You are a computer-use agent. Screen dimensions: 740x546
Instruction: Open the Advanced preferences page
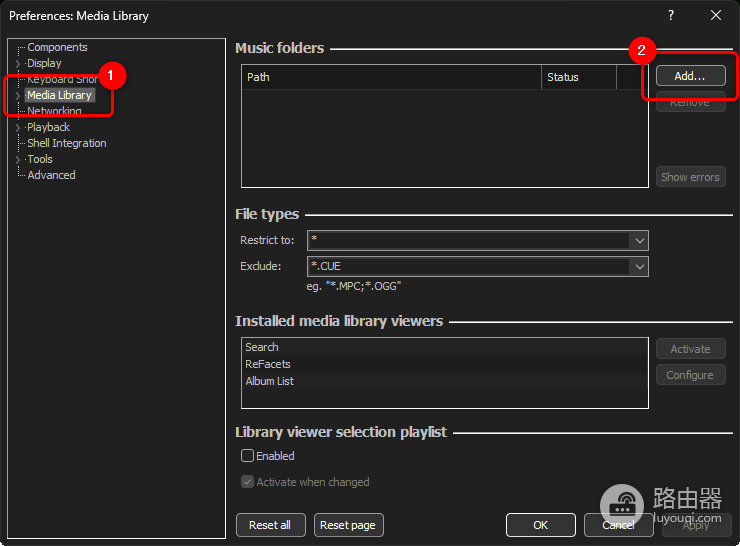[51, 176]
